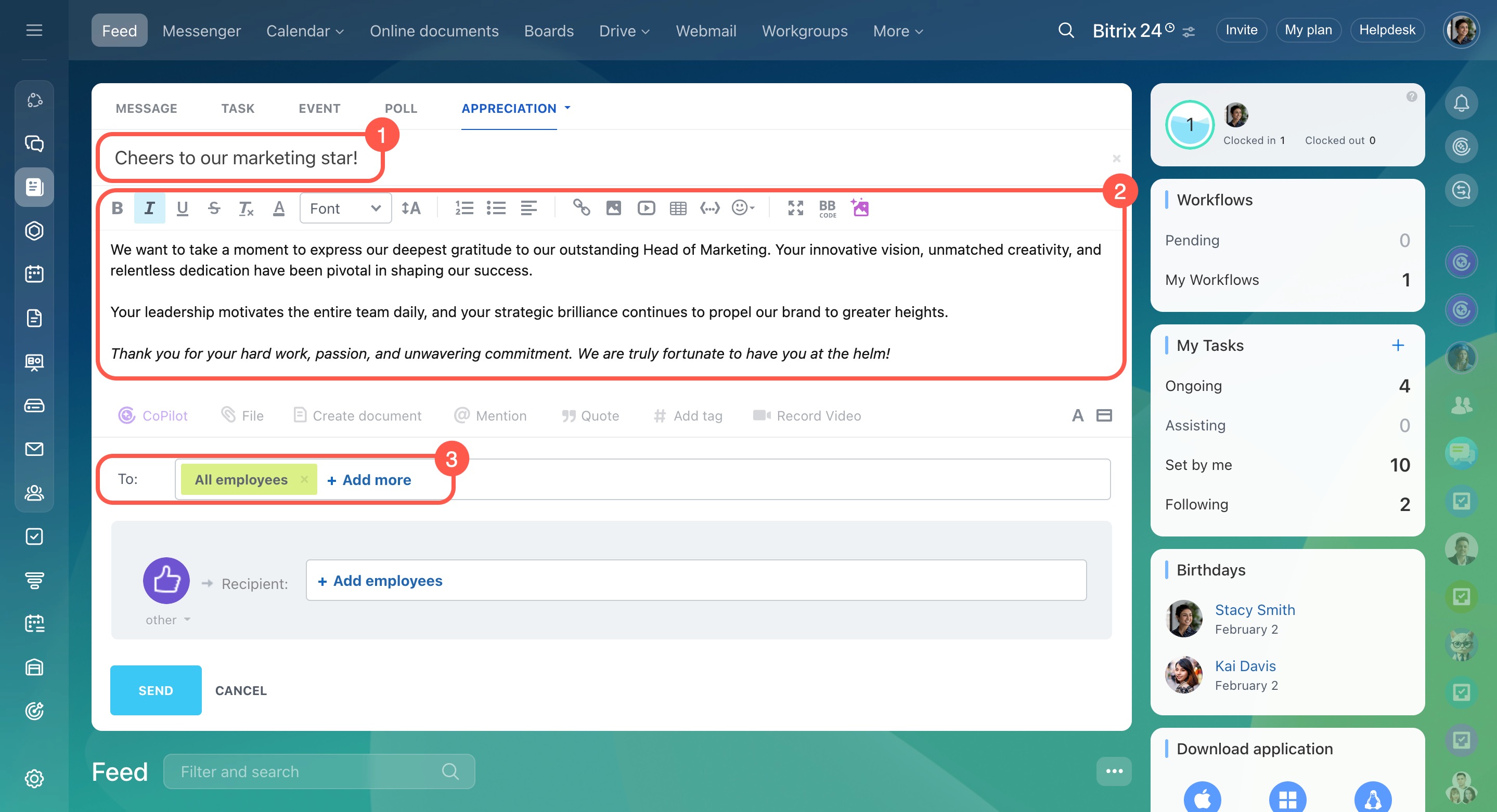1497x812 pixels.
Task: Insert a link using toolbar icon
Action: tap(581, 208)
